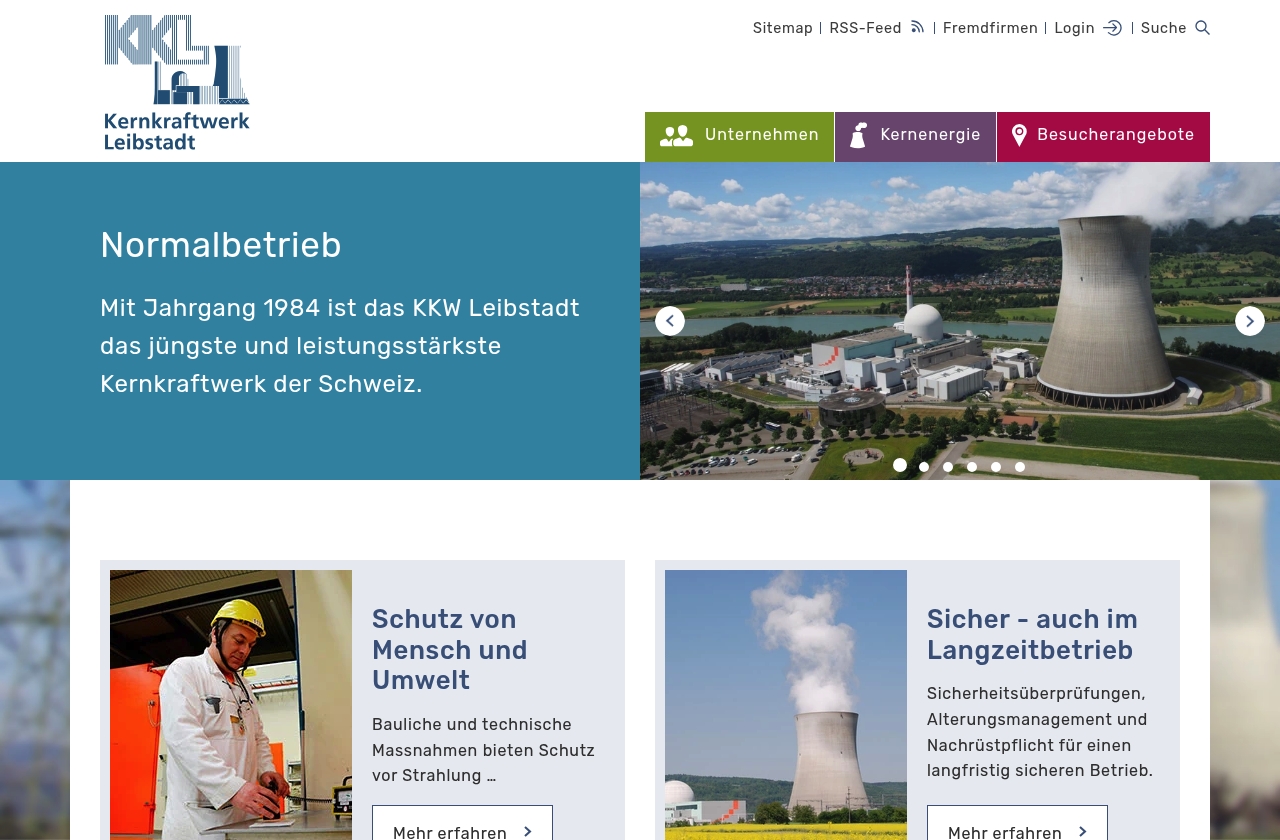Viewport: 1280px width, 840px height.
Task: Open the Besucherangebote menu
Action: 1104,137
